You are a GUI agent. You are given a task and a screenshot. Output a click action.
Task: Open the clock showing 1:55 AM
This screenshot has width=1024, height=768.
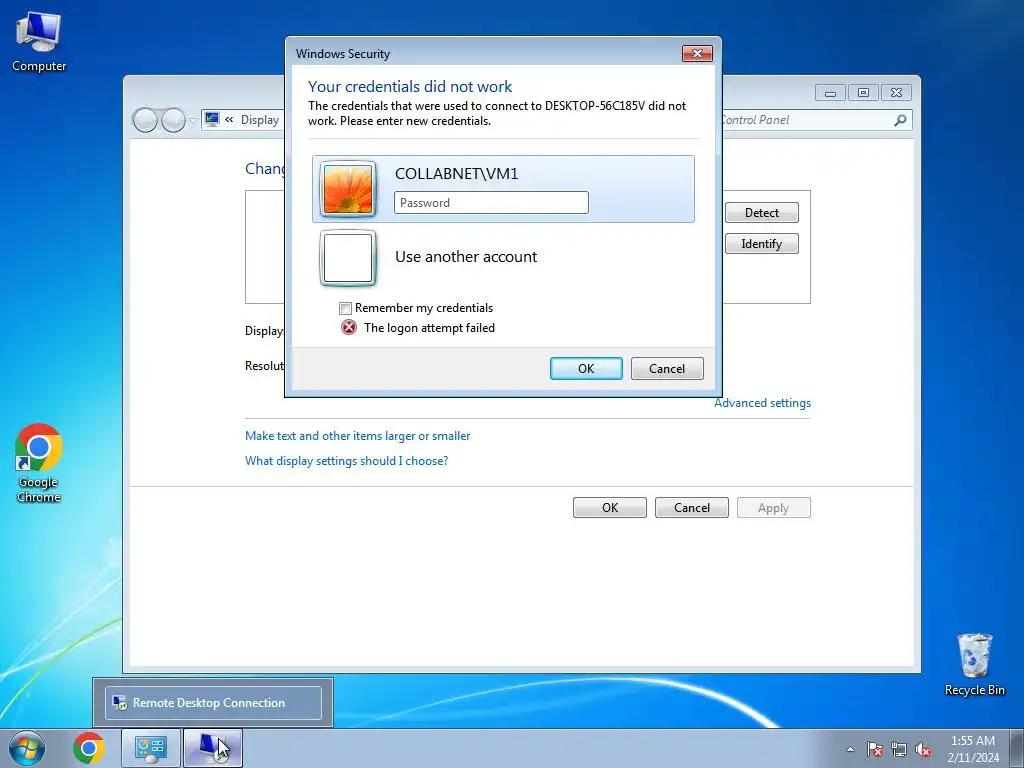tap(973, 748)
